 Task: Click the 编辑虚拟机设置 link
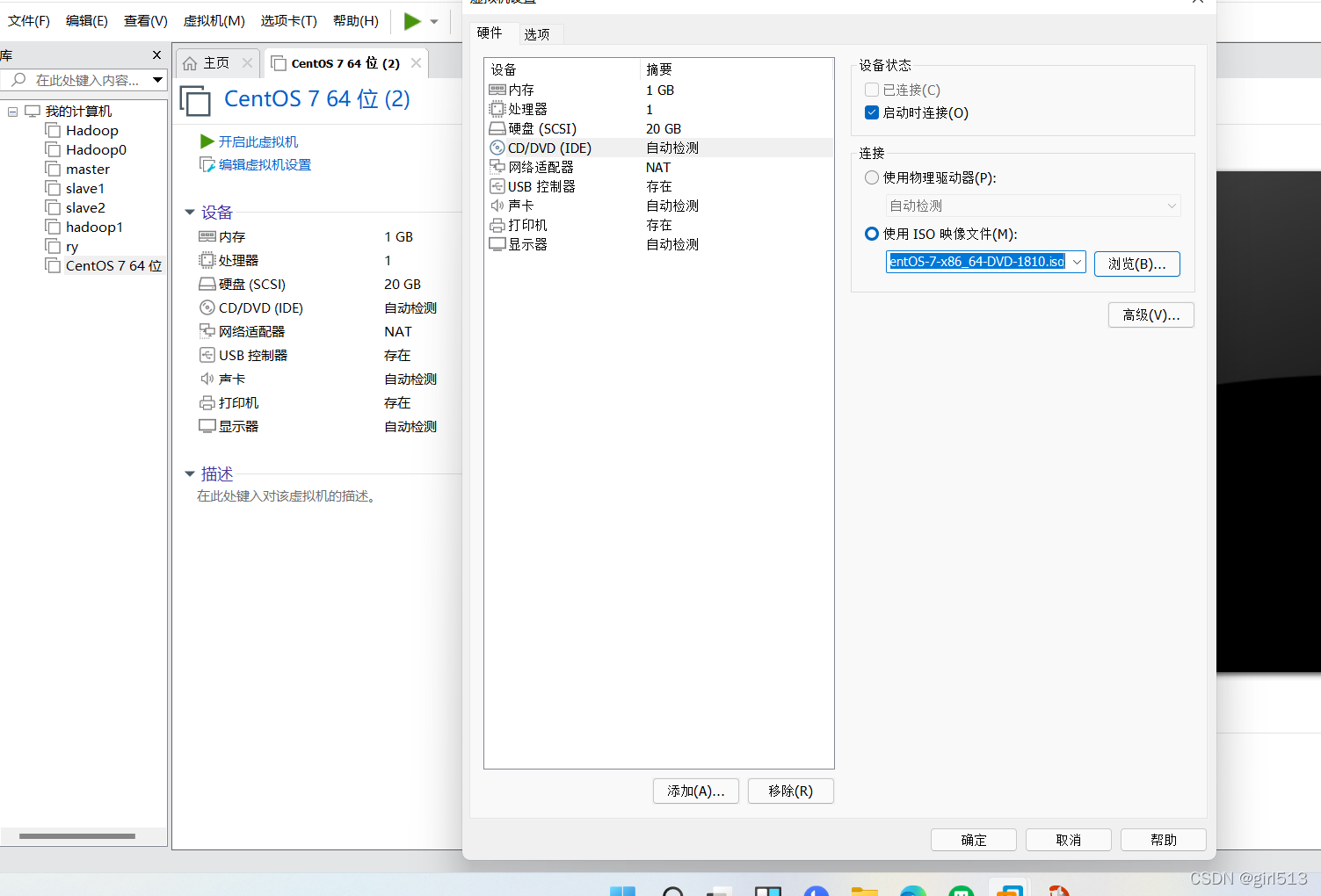pyautogui.click(x=265, y=165)
